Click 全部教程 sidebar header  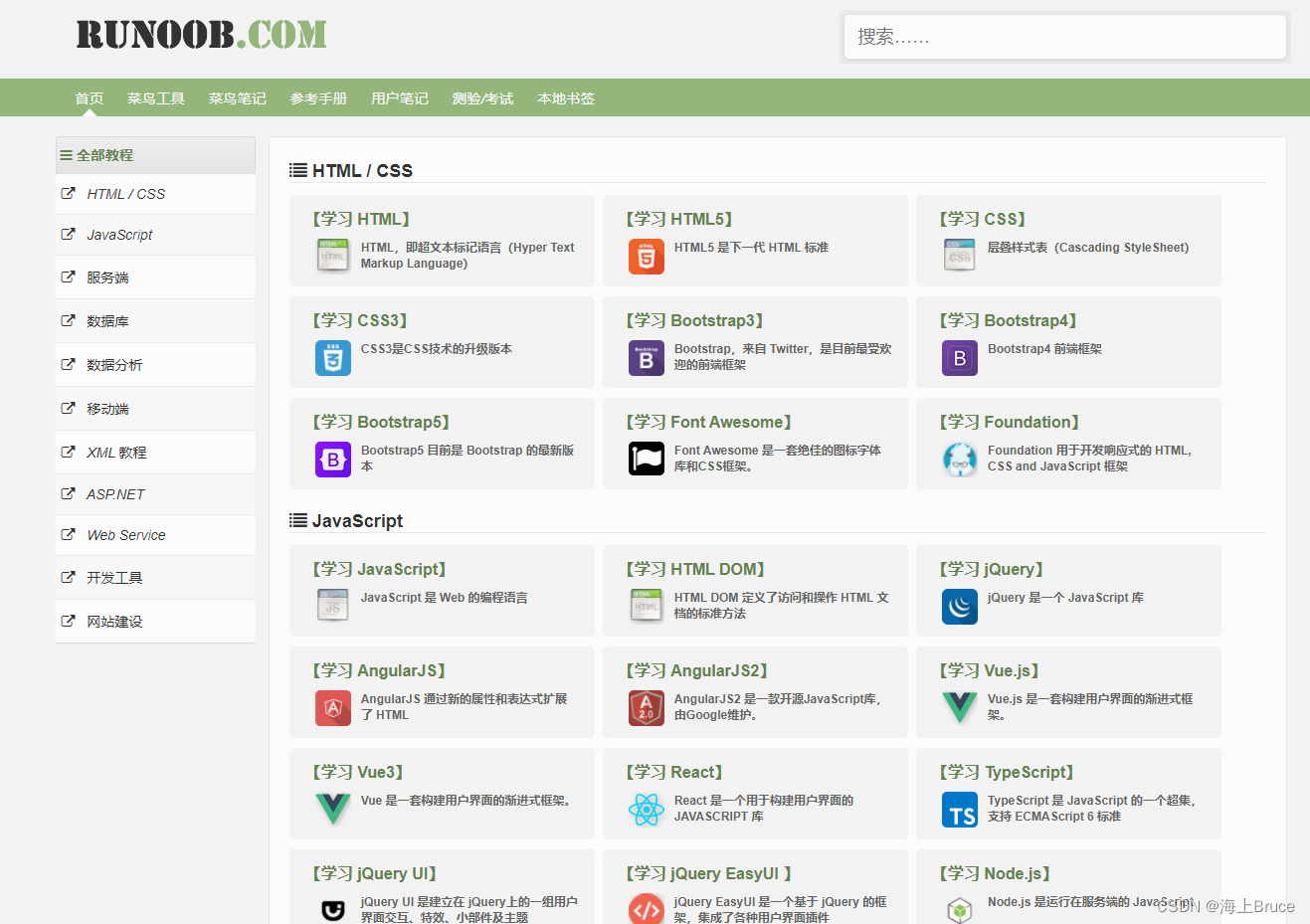(155, 155)
